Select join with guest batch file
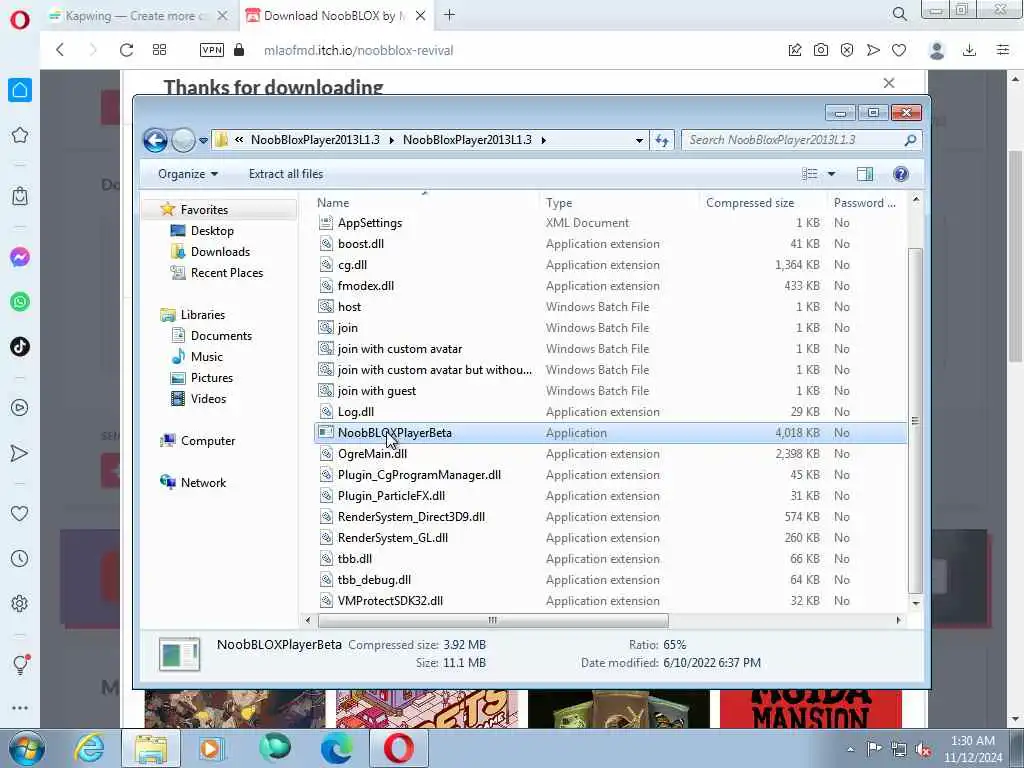This screenshot has height=768, width=1024. [x=377, y=391]
